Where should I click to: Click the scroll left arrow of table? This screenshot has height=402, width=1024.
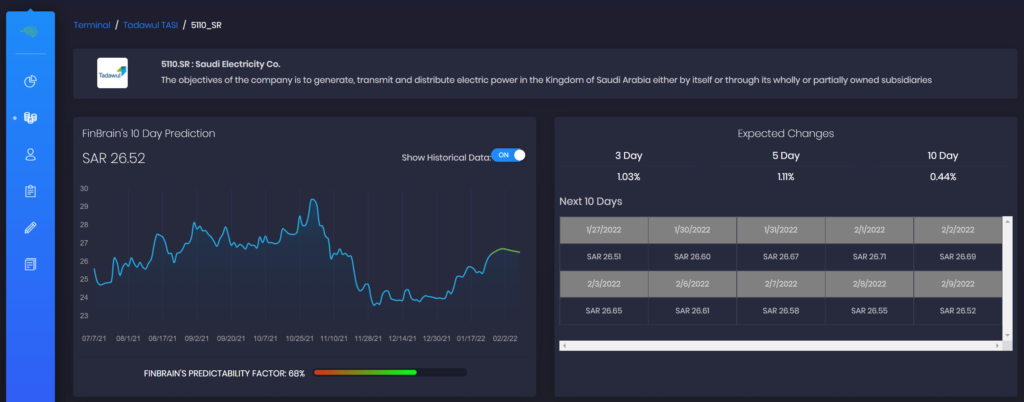[564, 345]
